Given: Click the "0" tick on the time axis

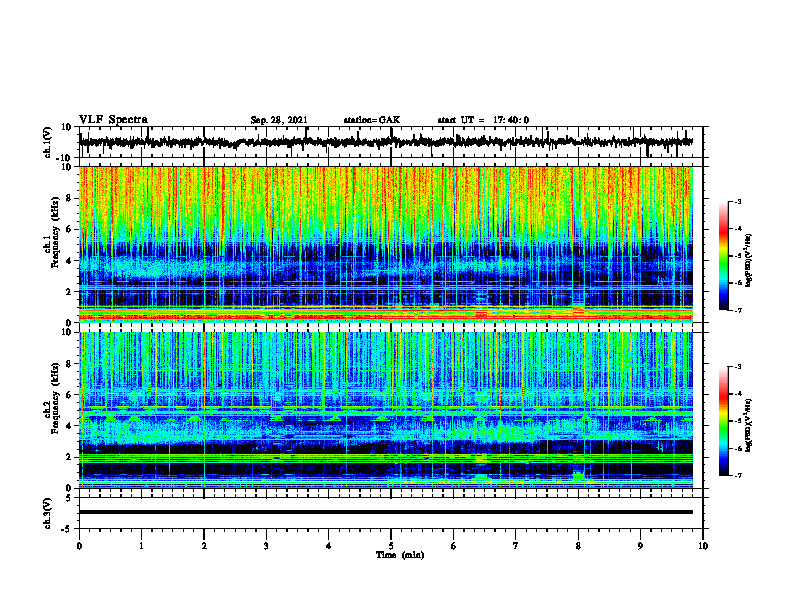Looking at the screenshot, I should pos(79,546).
